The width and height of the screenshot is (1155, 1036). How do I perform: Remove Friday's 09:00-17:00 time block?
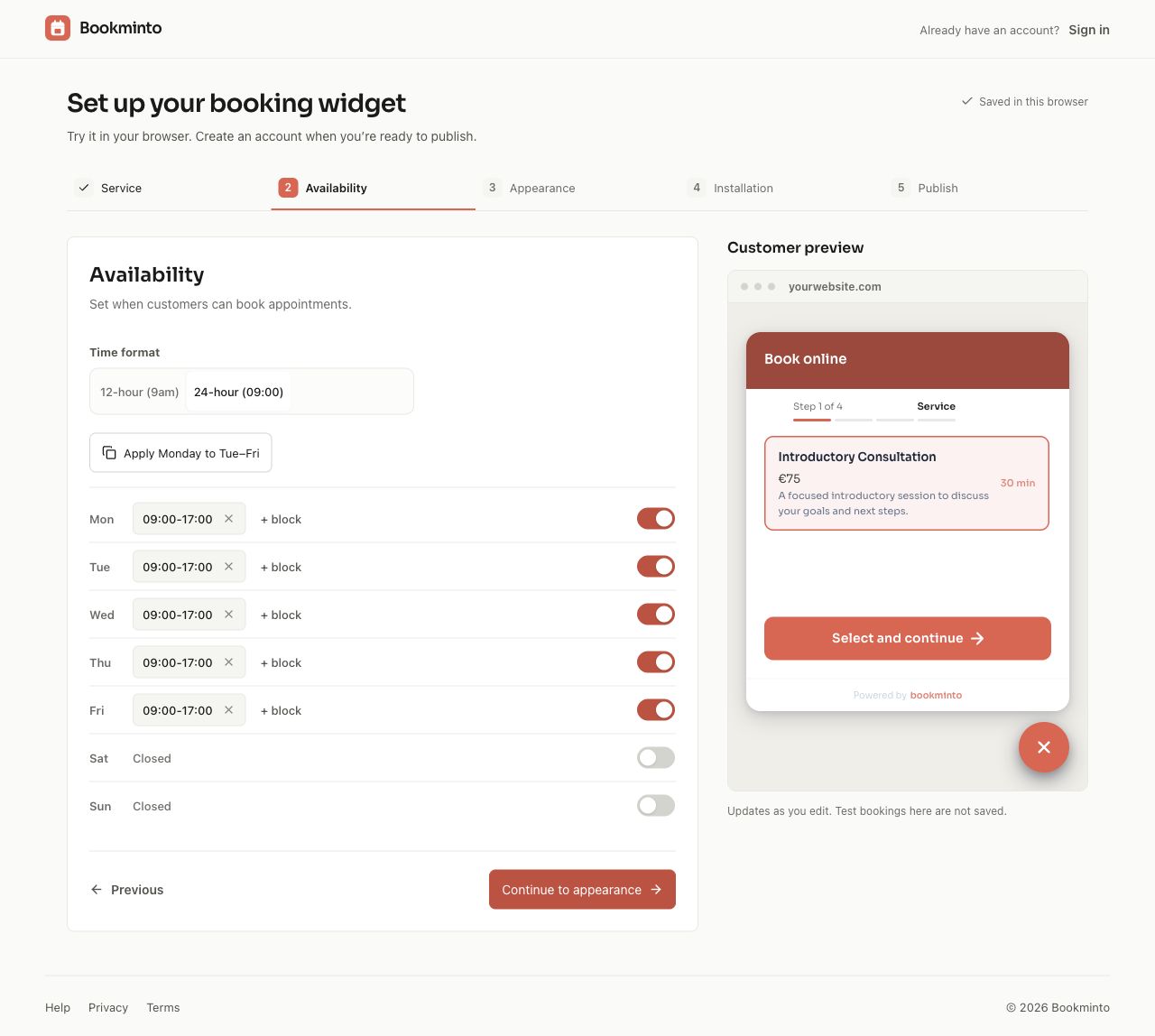229,710
